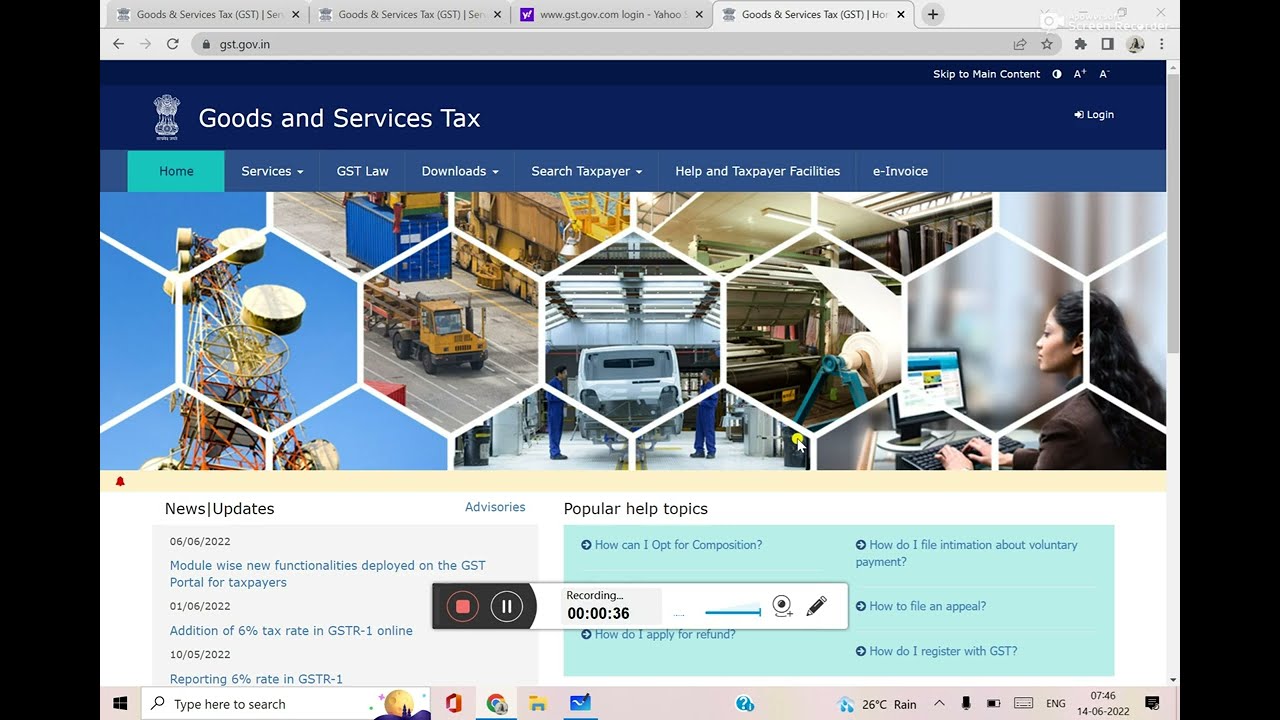Click the gst.gov.in address bar
This screenshot has width=1280, height=720.
point(600,44)
